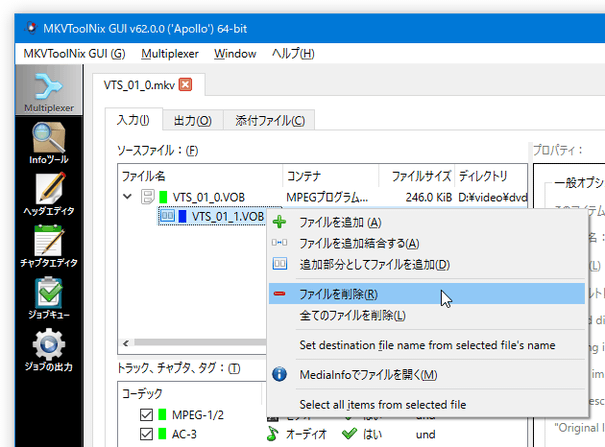Click the source files horizontal scrollbar
Screen dimensions: 605x447
(x=200, y=342)
